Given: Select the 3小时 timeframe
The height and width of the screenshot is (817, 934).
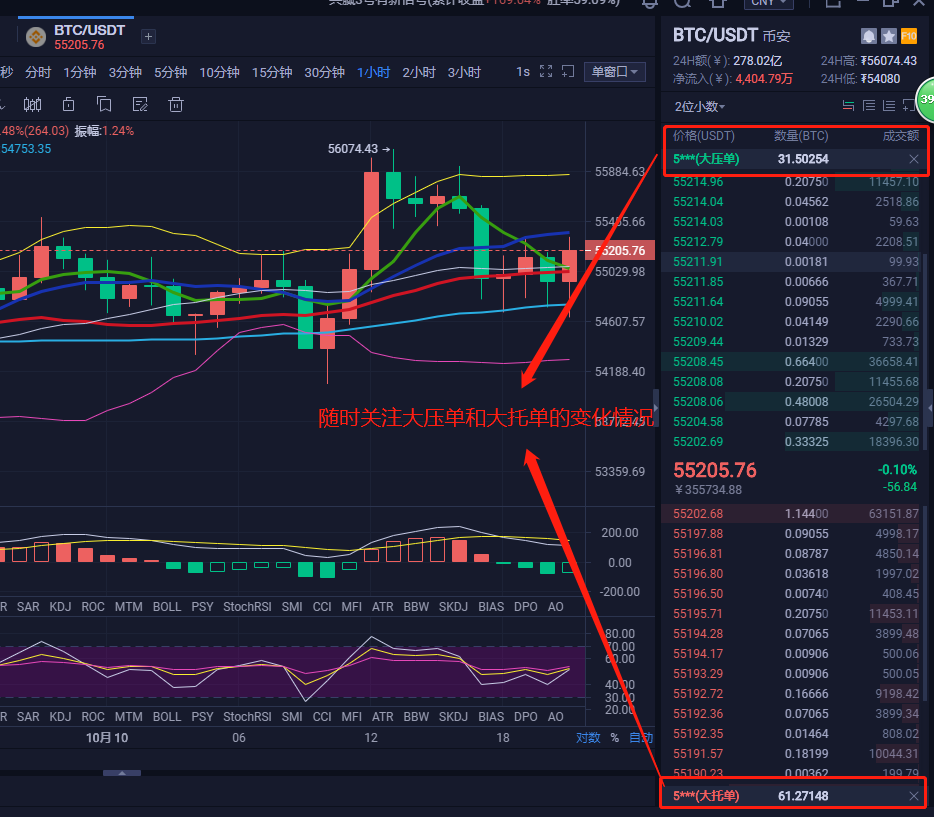Looking at the screenshot, I should pos(464,73).
